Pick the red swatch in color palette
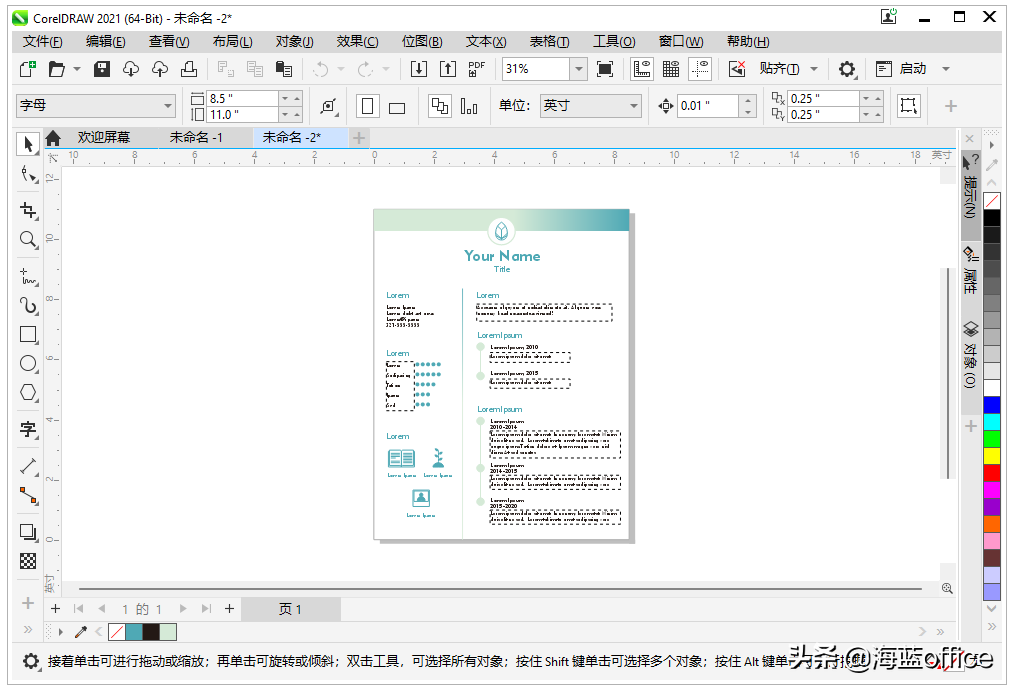 pyautogui.click(x=992, y=472)
